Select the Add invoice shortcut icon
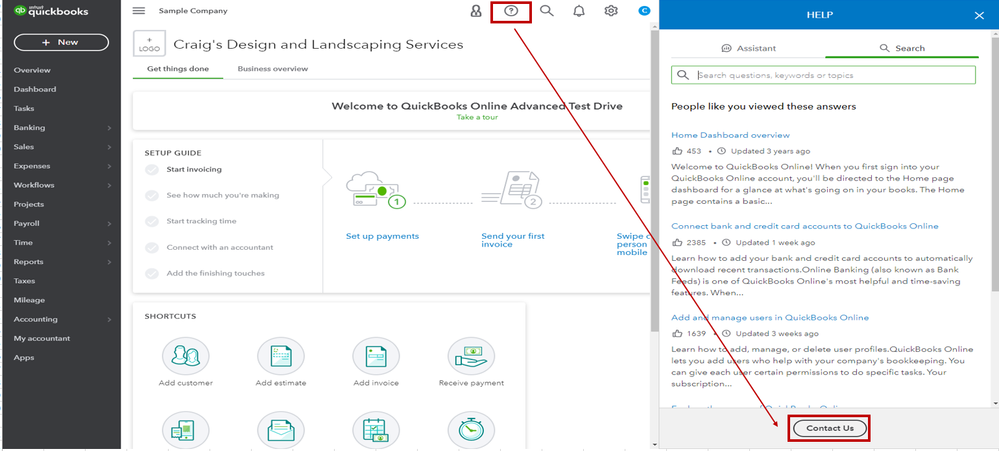Screen dimensions: 999x451 (x=376, y=356)
